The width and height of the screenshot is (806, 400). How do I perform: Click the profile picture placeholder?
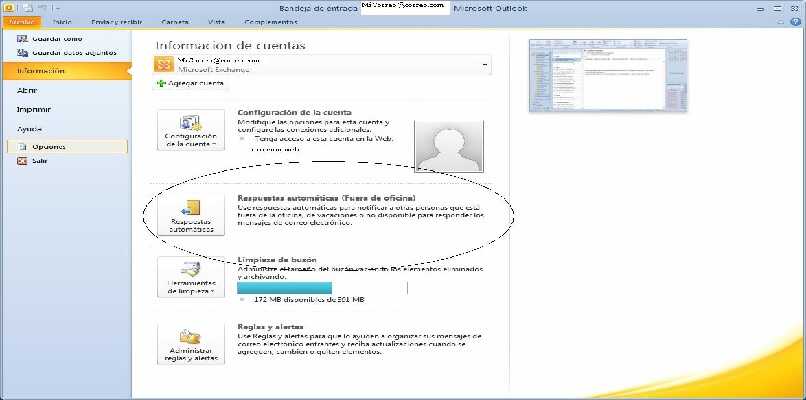[449, 147]
